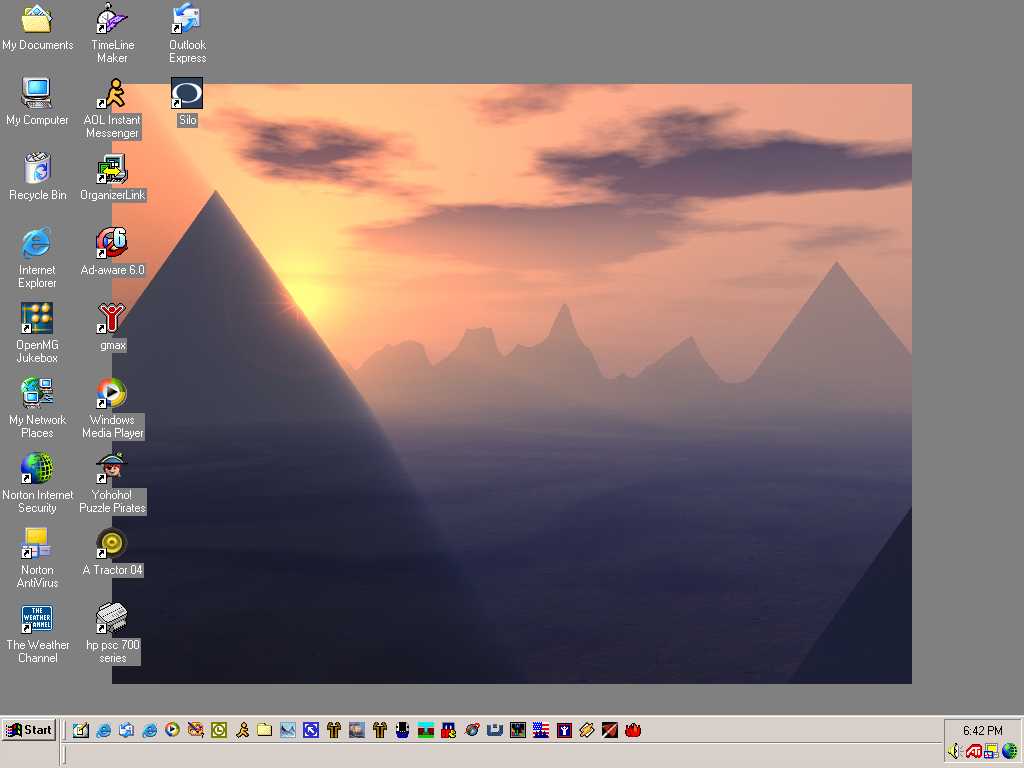Click the AIM running man Quick Launch icon
Screen dimensions: 1024x768
pos(242,730)
